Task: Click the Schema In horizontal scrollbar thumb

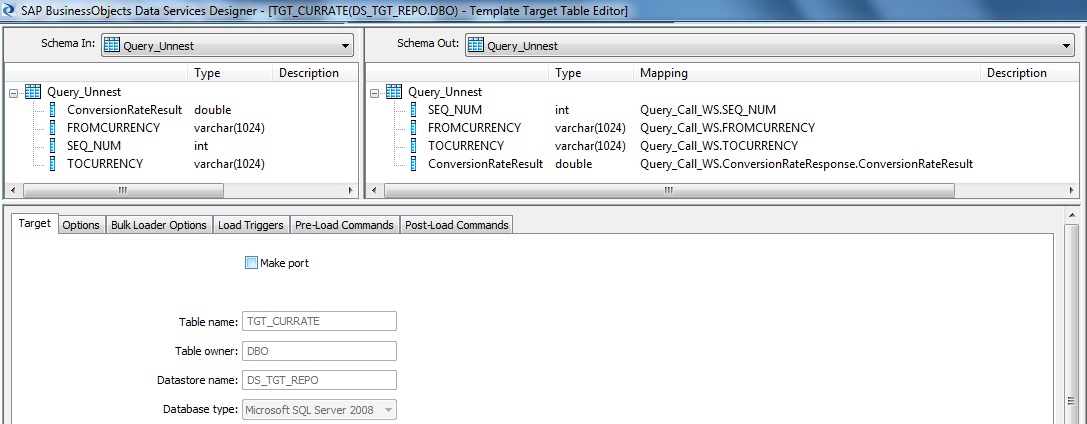Action: click(123, 190)
